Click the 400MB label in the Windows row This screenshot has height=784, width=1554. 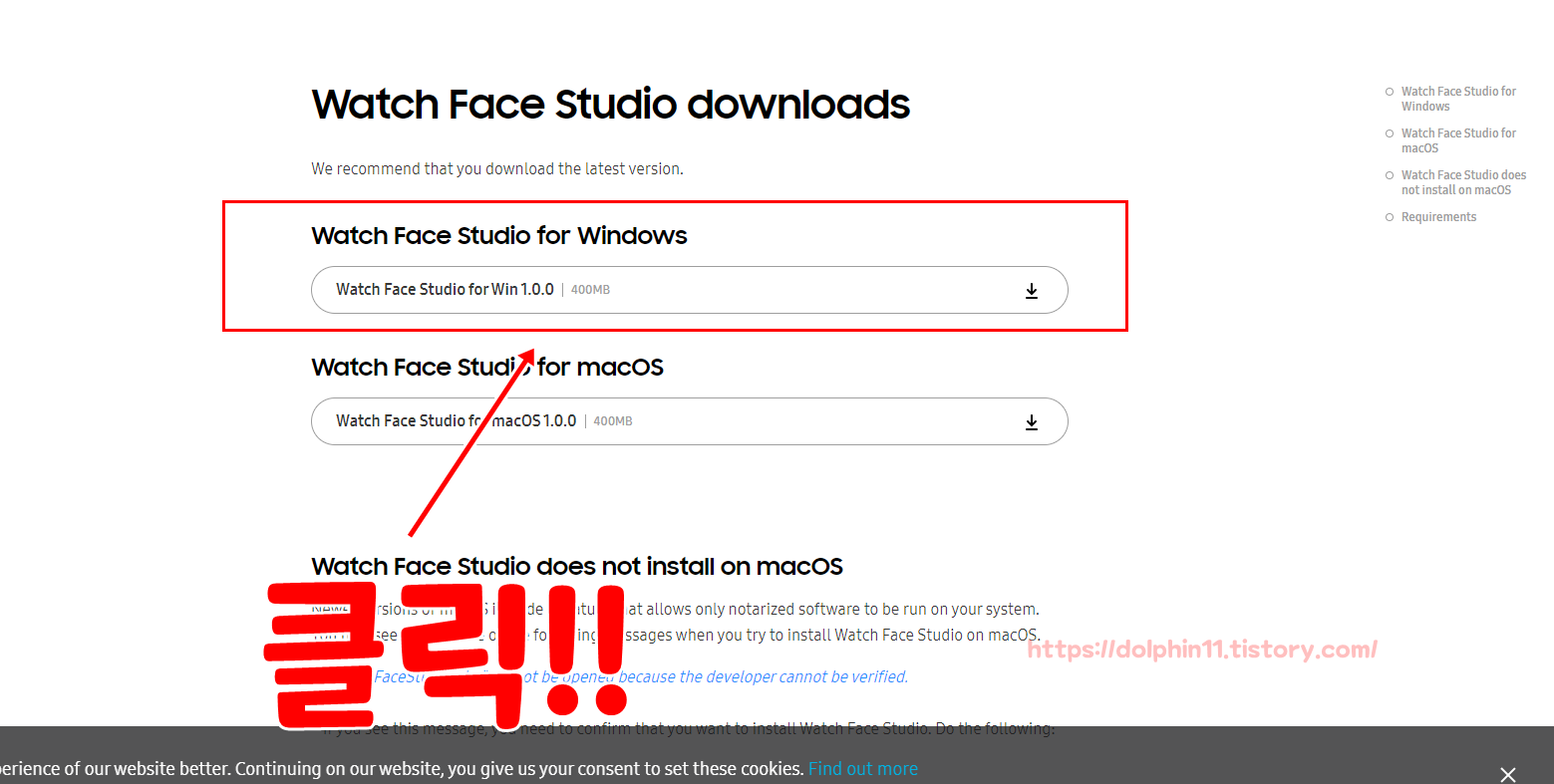coord(590,290)
